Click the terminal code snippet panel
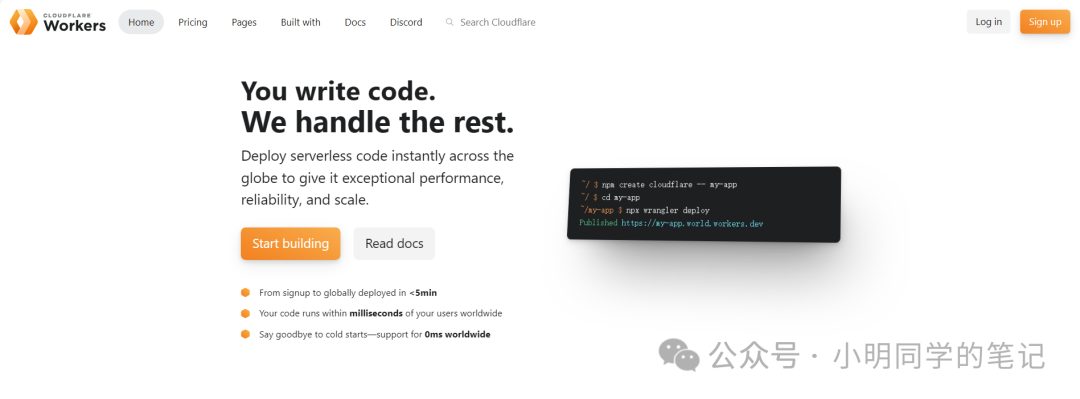Image resolution: width=1080 pixels, height=399 pixels. pyautogui.click(x=704, y=204)
